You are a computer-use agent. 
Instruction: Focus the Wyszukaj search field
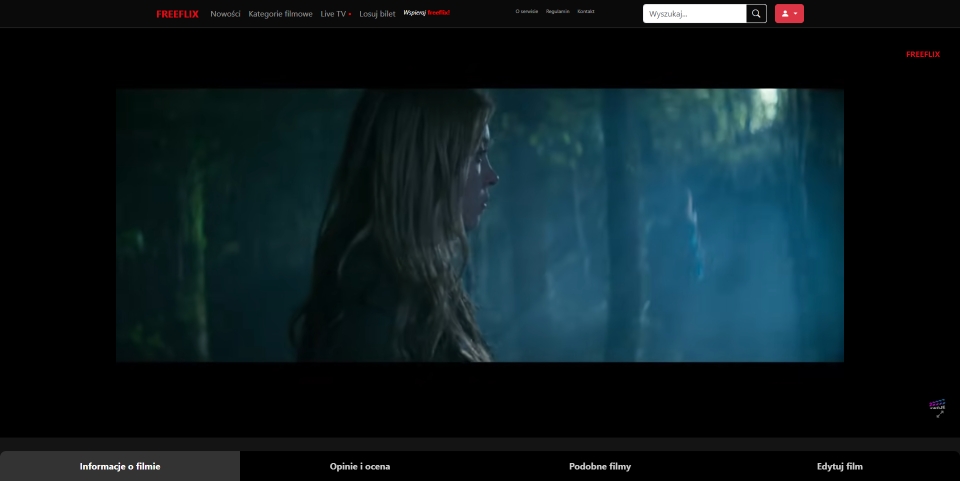(x=694, y=14)
